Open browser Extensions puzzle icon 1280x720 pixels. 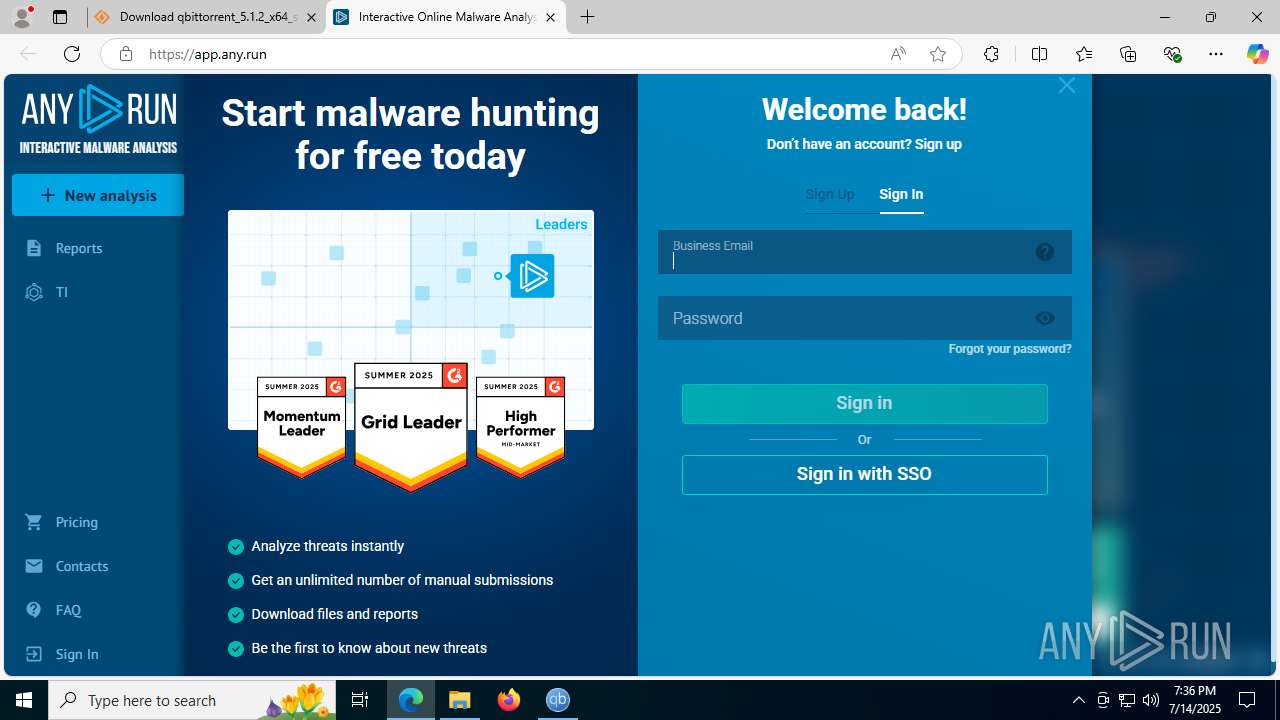tap(991, 54)
